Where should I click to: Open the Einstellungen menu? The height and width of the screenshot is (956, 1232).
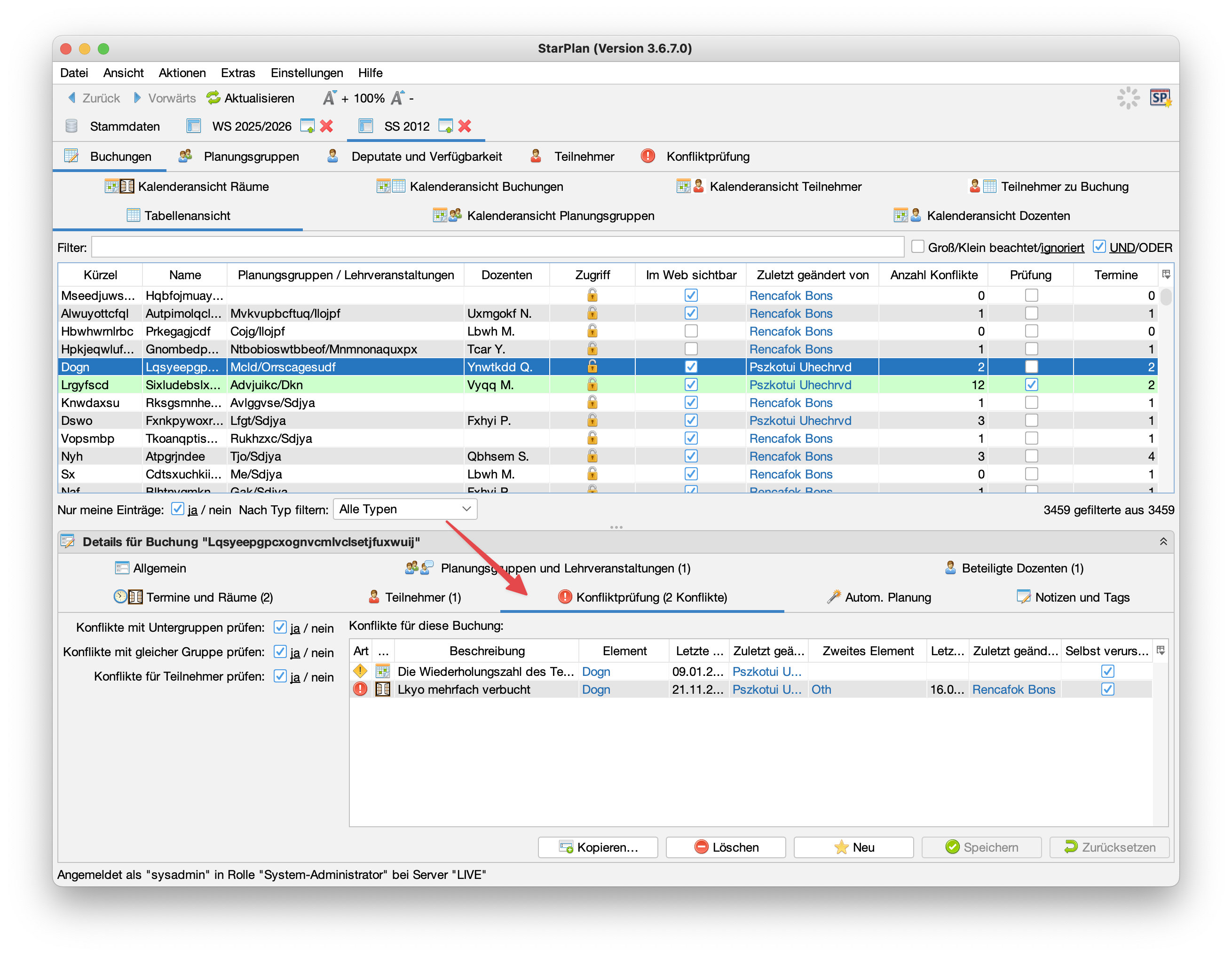point(306,73)
